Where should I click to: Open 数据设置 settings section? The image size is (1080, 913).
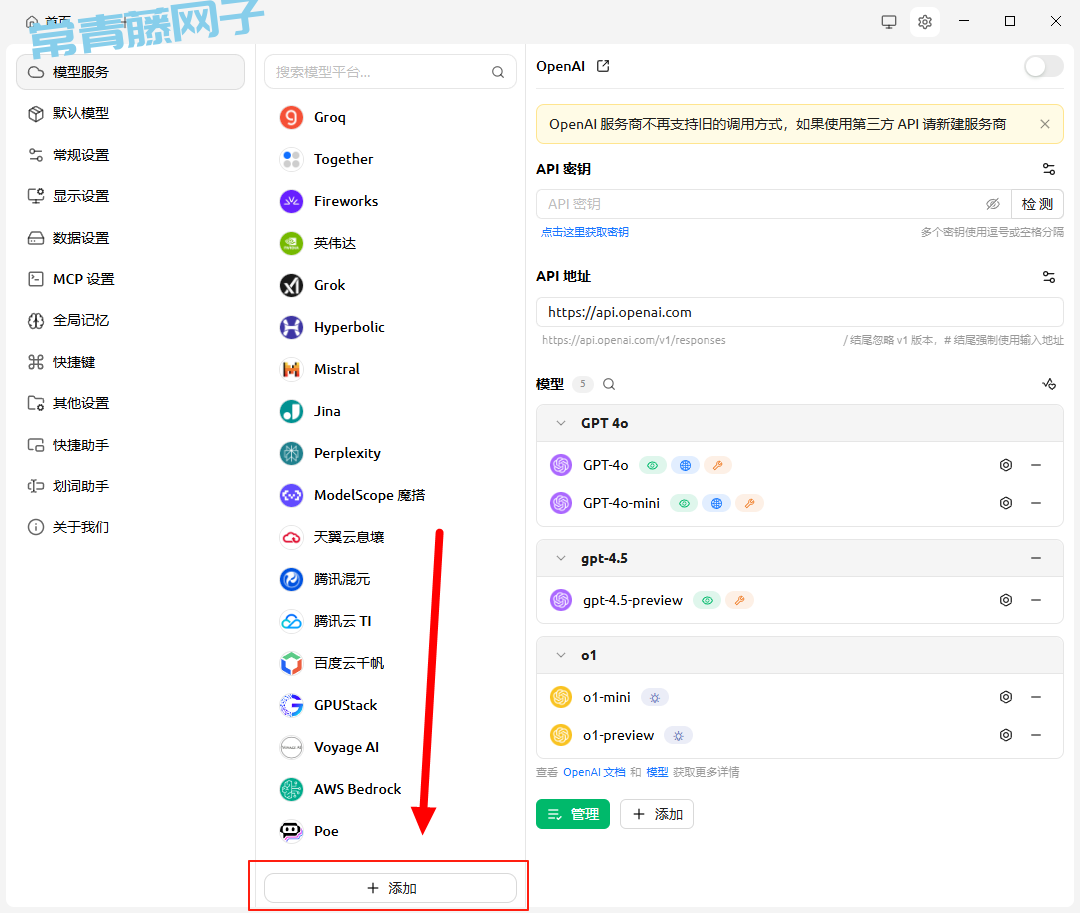tap(130, 238)
